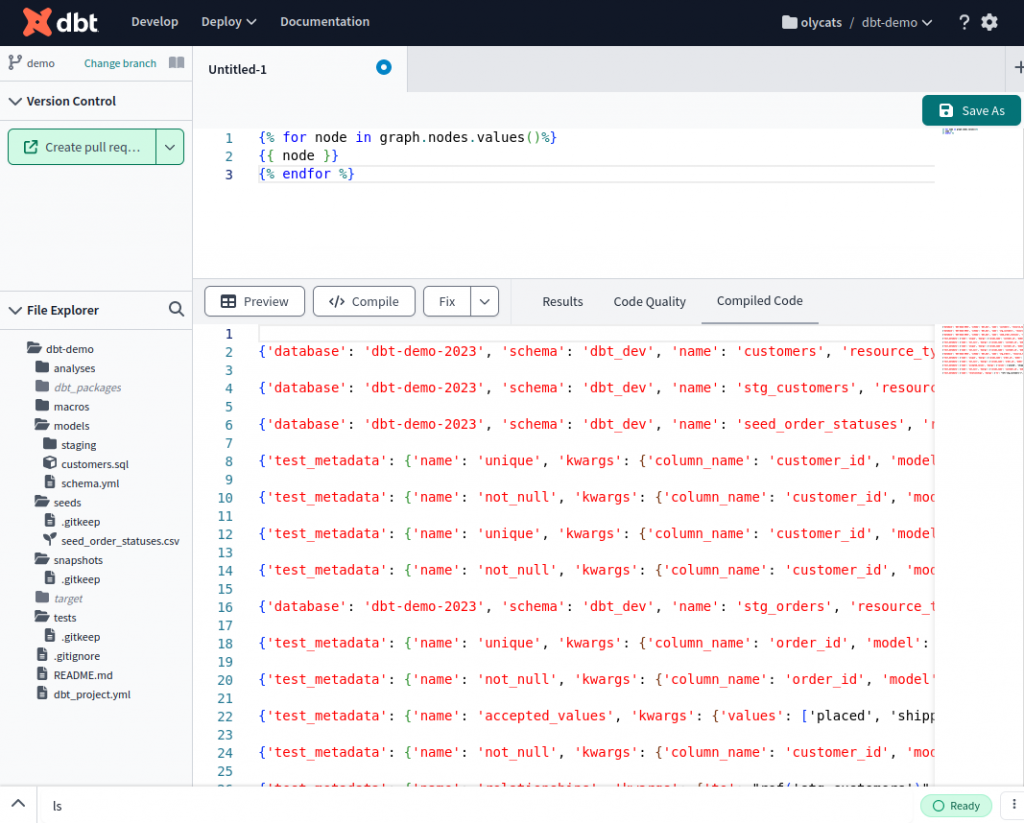Click the dbt_project.yml file icon
Screen dimensions: 1024x823
[x=42, y=693]
